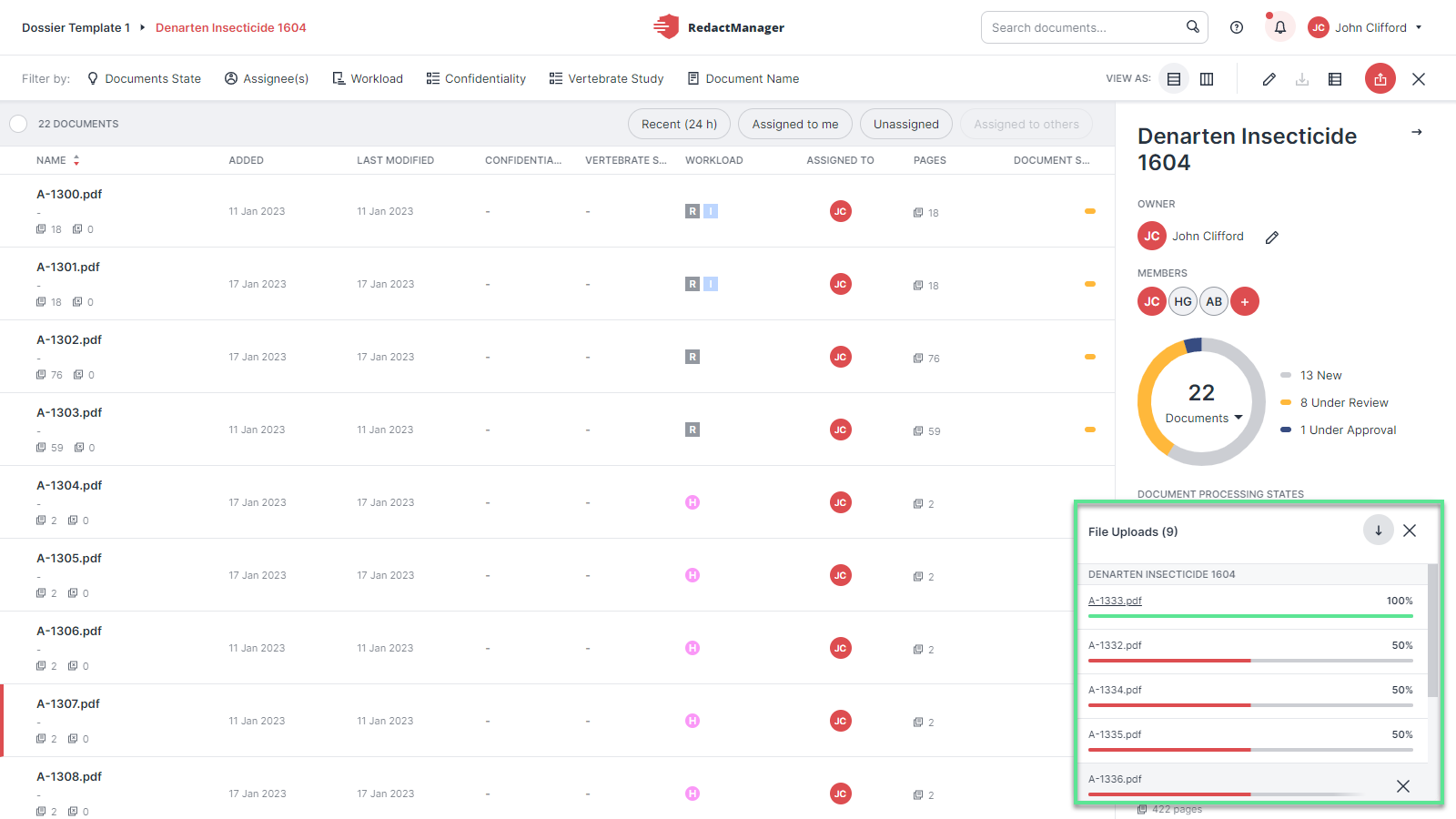Close the File Uploads panel

click(x=1410, y=531)
